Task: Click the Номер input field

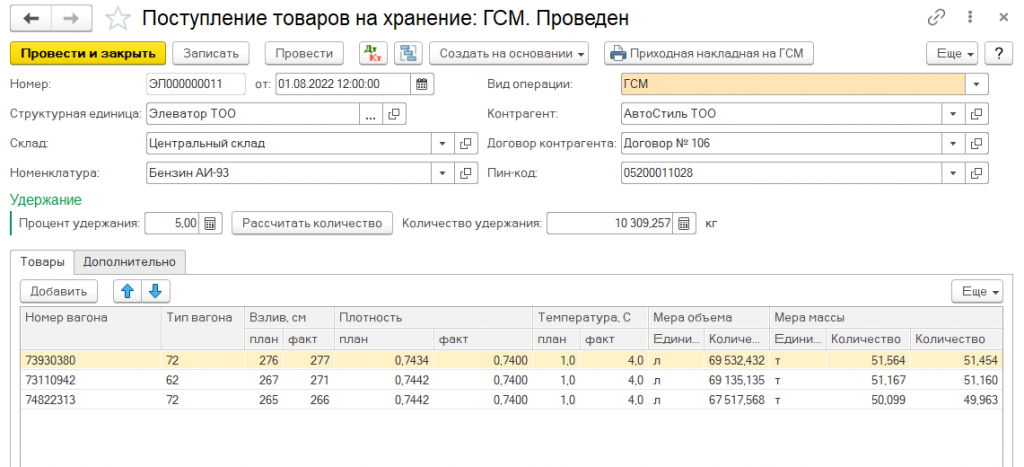Action: (x=198, y=84)
